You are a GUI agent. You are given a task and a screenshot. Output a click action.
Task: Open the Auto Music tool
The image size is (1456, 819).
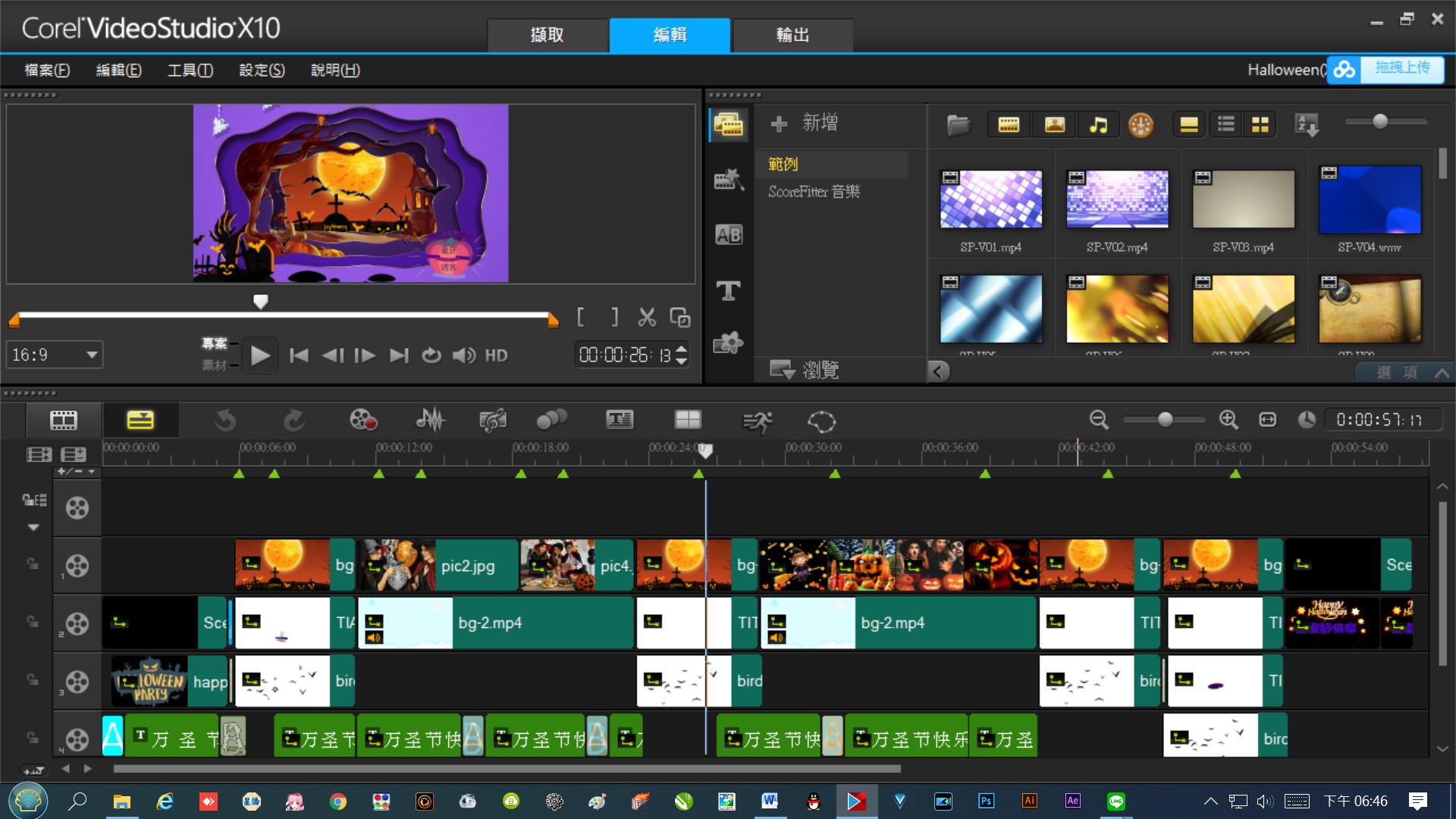tap(493, 420)
